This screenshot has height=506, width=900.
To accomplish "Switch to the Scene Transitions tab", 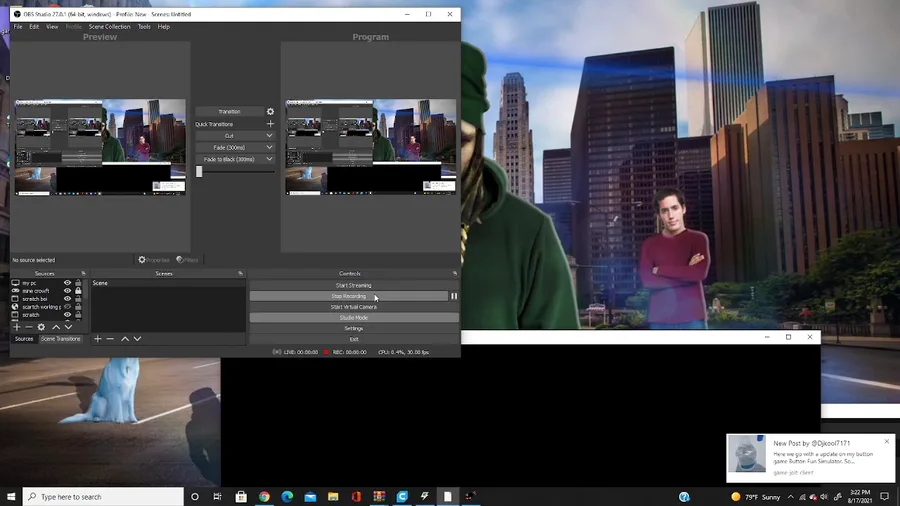I will click(60, 339).
